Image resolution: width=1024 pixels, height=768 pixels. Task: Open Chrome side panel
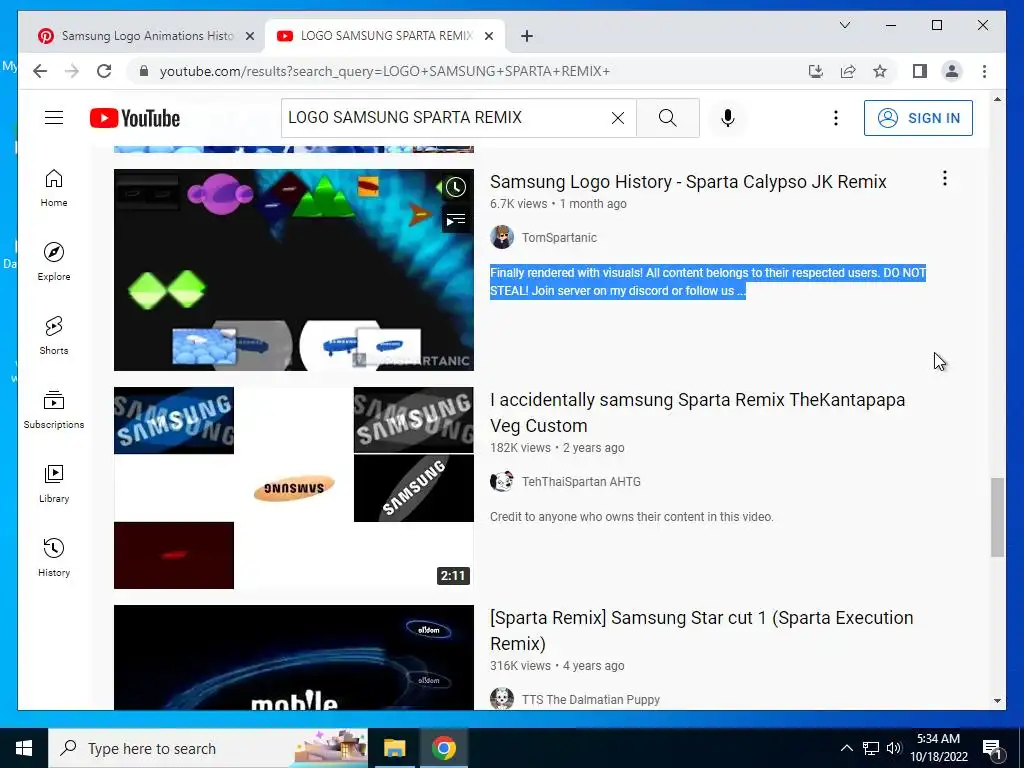tap(920, 71)
